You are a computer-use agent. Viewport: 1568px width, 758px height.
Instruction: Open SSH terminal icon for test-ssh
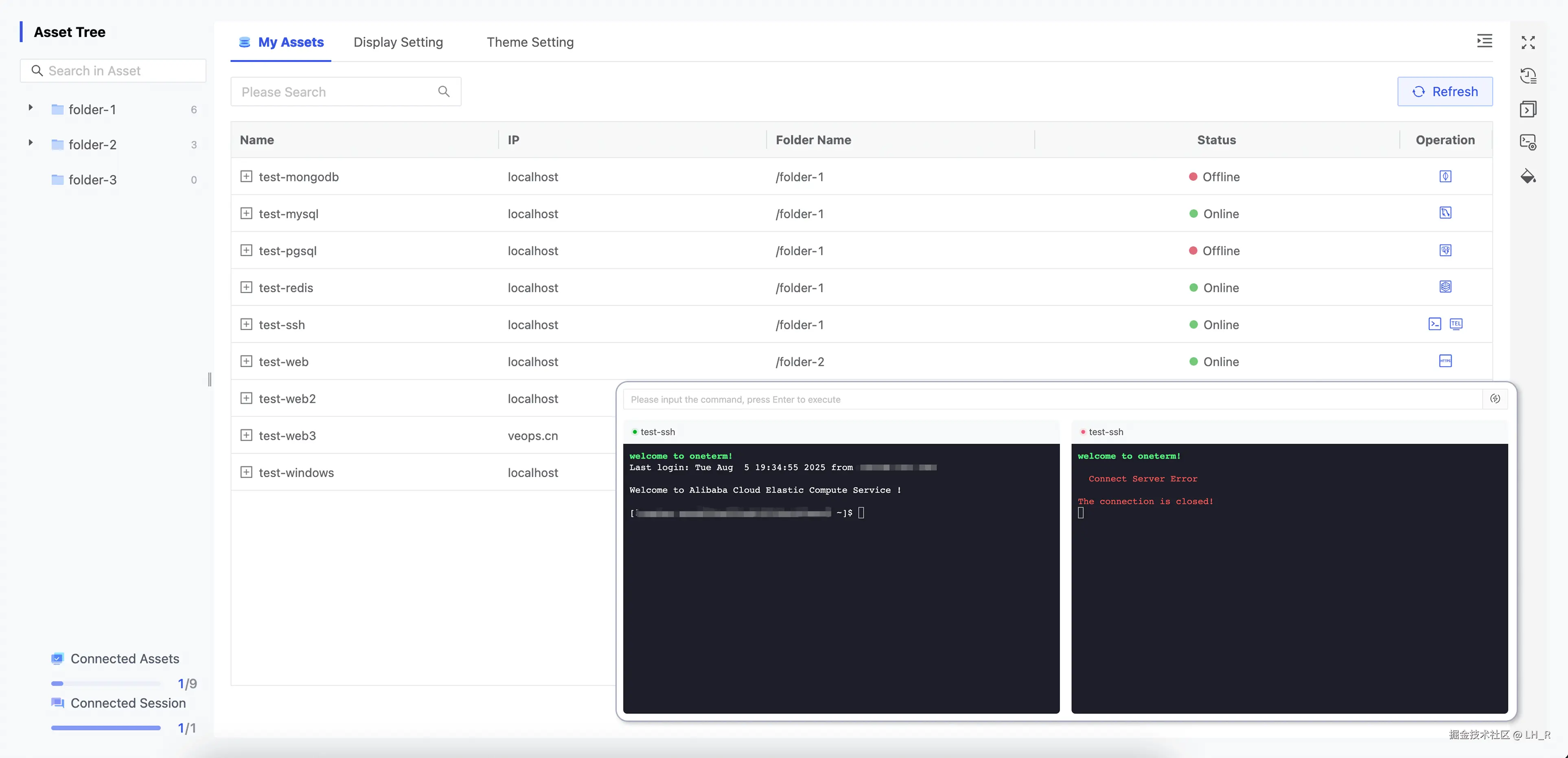(x=1434, y=324)
